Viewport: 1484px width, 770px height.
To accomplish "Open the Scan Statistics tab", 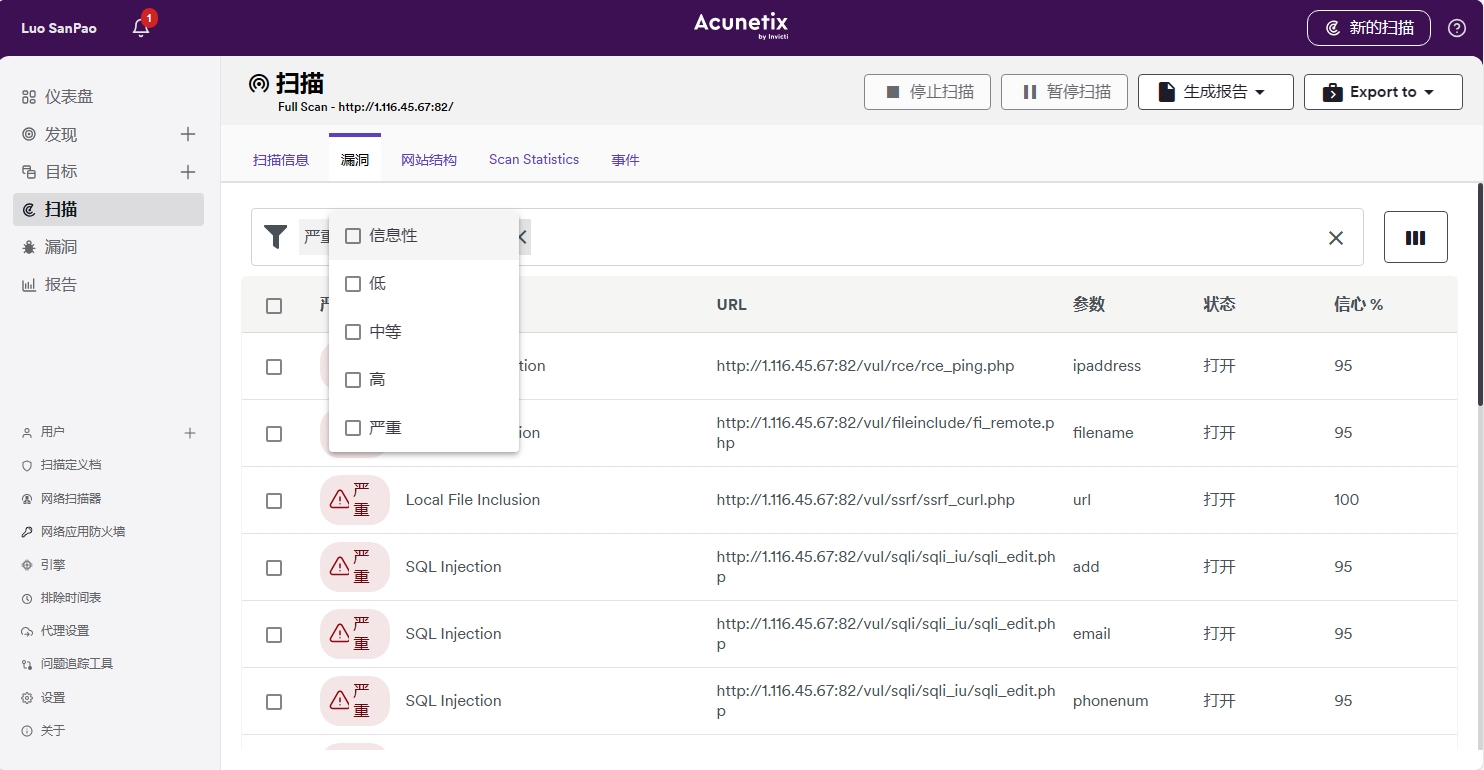I will coord(534,160).
